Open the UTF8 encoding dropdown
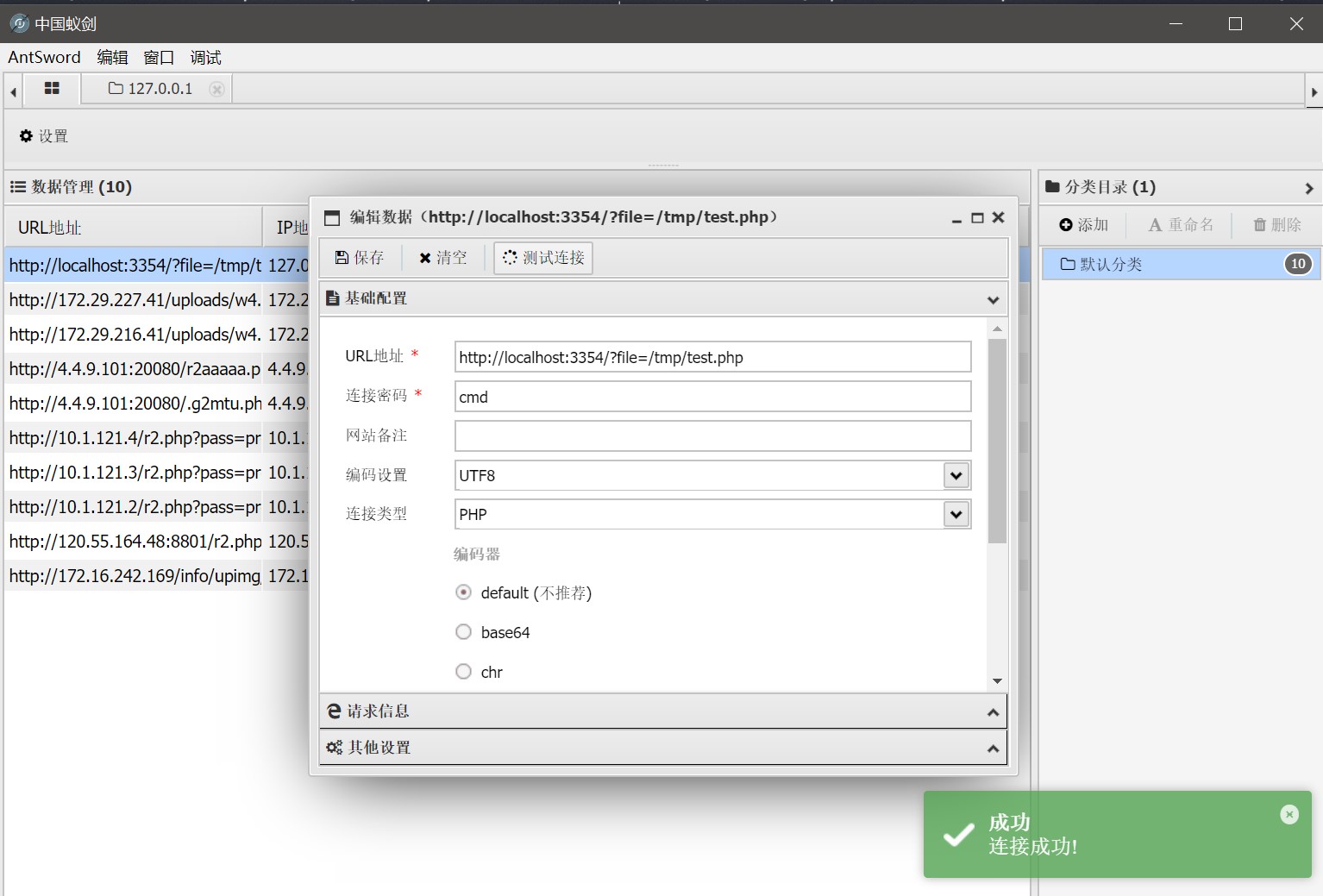The height and width of the screenshot is (896, 1323). [956, 475]
